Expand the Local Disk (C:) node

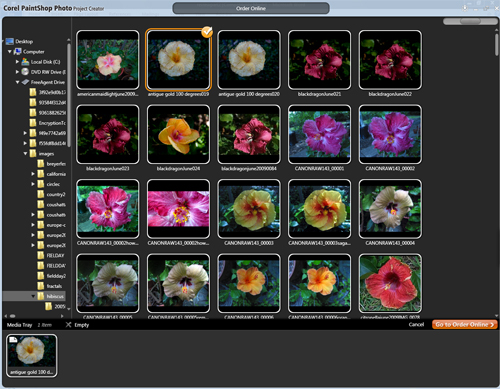point(17,62)
